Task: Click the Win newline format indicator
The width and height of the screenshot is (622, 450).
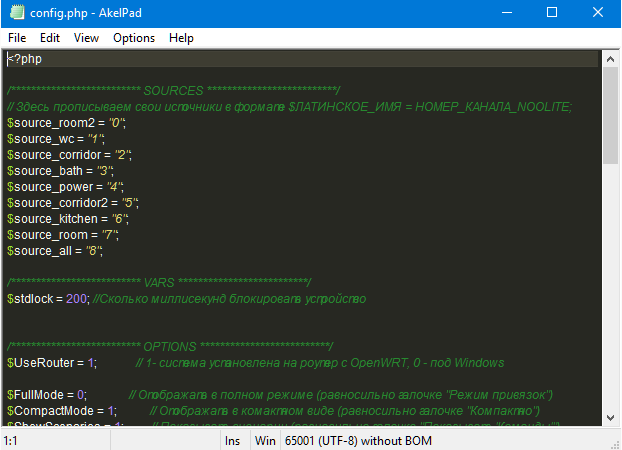Action: click(x=265, y=441)
